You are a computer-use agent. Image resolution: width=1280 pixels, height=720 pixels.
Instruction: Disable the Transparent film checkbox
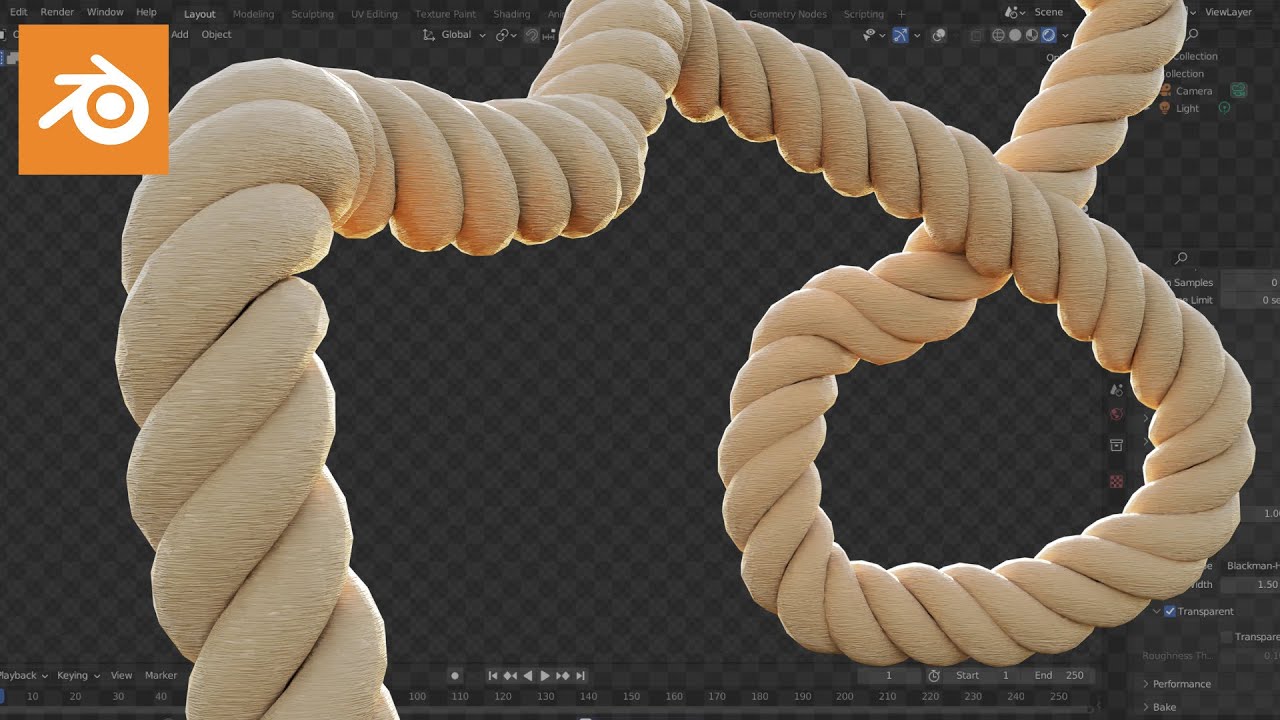point(1170,611)
